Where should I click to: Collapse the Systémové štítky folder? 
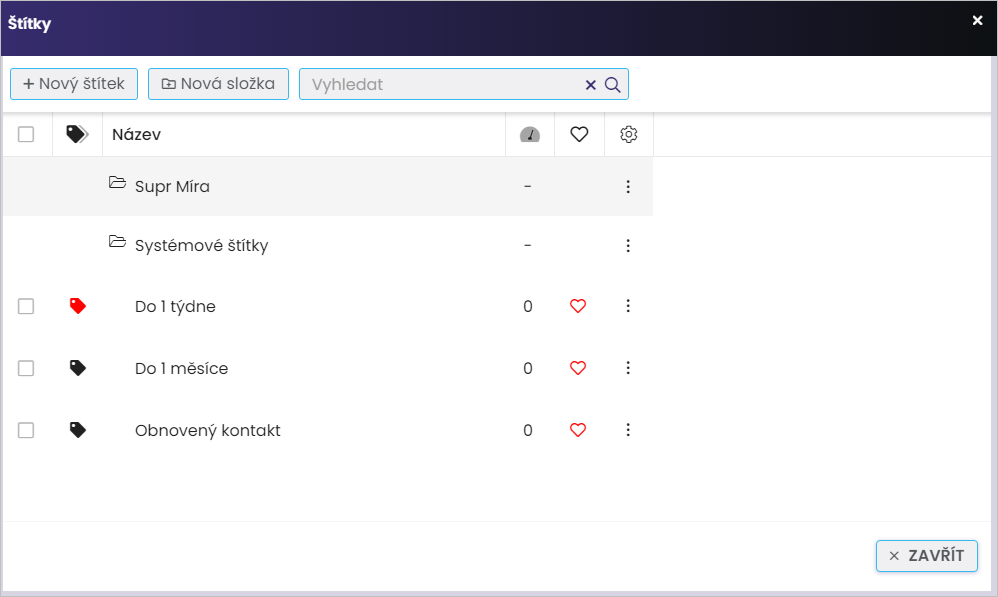click(x=118, y=243)
